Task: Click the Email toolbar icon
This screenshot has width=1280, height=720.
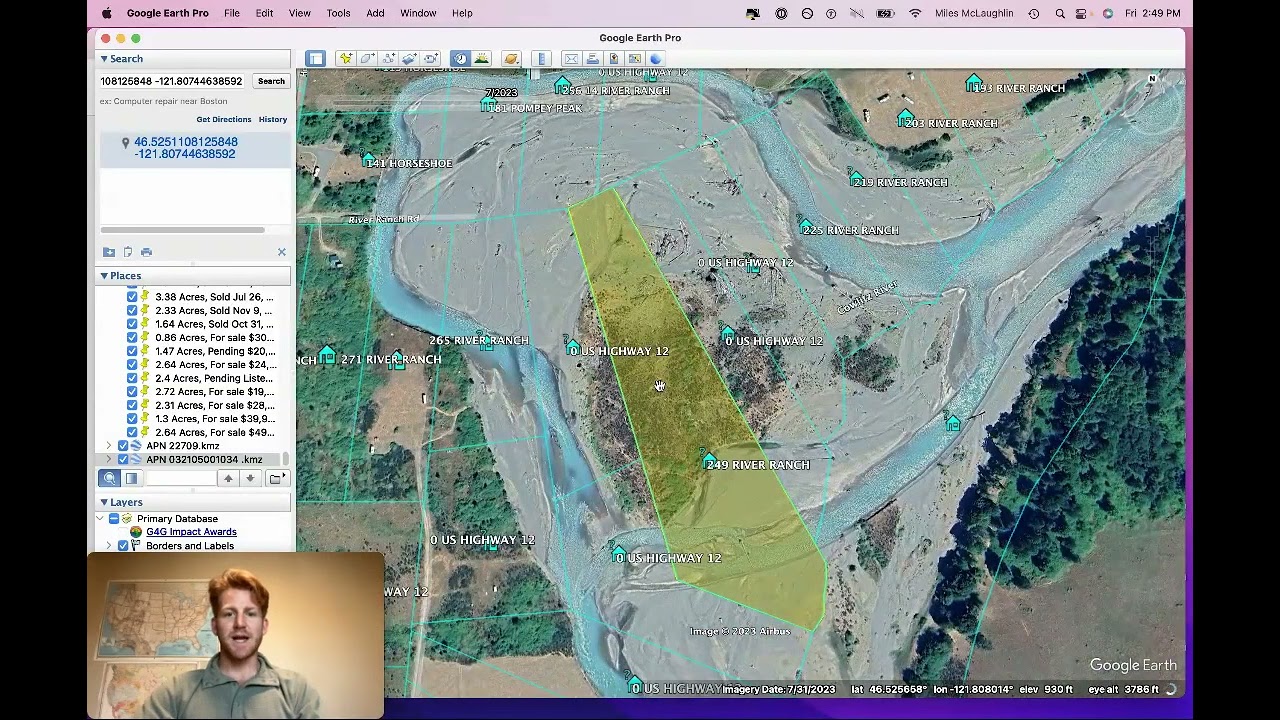Action: click(571, 59)
